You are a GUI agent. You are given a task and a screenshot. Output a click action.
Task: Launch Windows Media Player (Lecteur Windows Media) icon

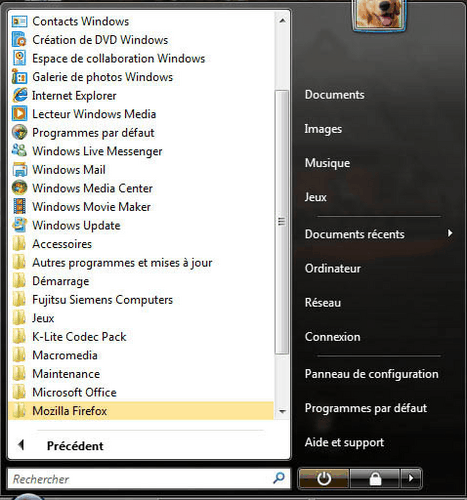click(19, 114)
